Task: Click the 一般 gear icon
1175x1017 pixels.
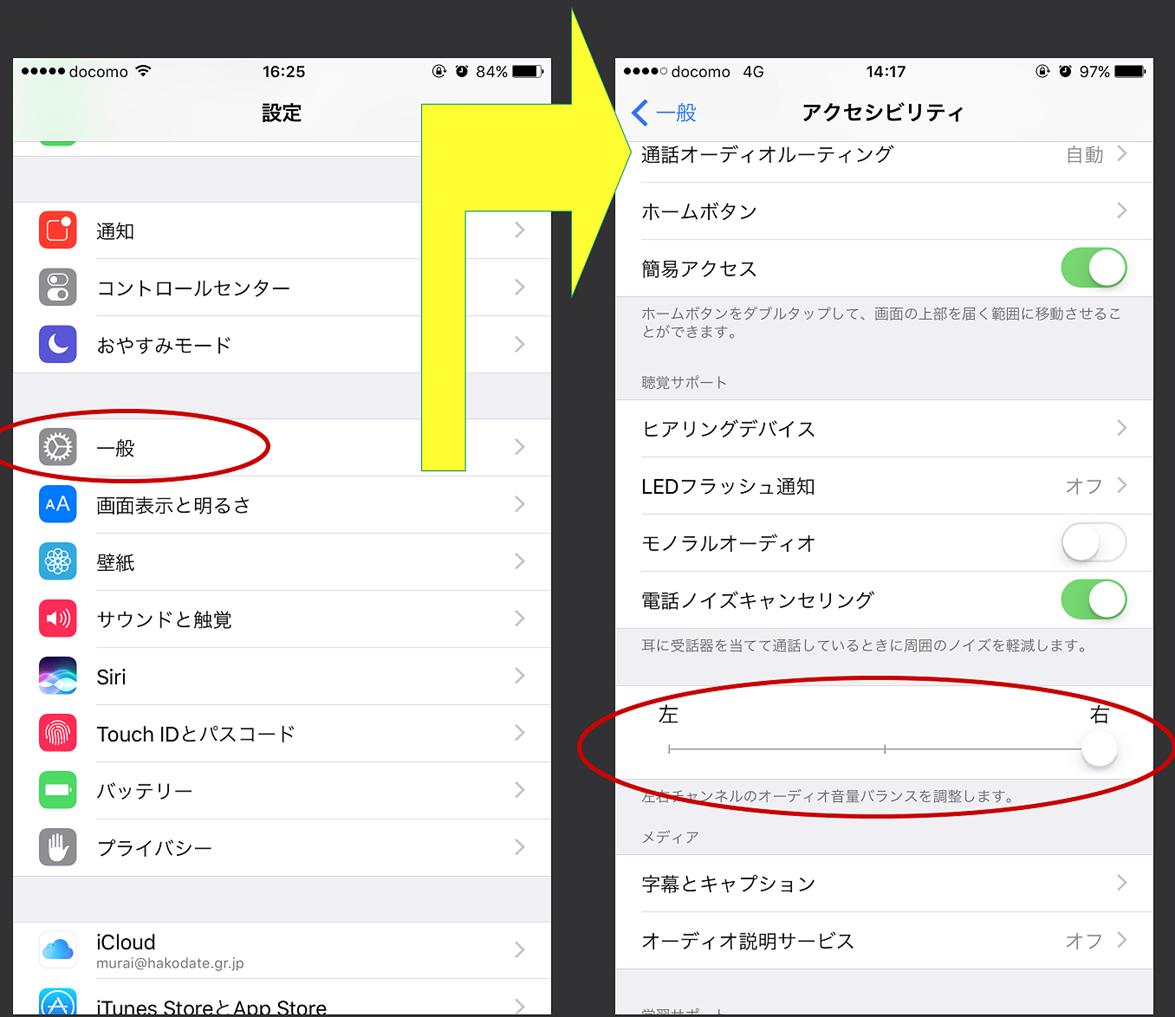Action: tap(57, 447)
